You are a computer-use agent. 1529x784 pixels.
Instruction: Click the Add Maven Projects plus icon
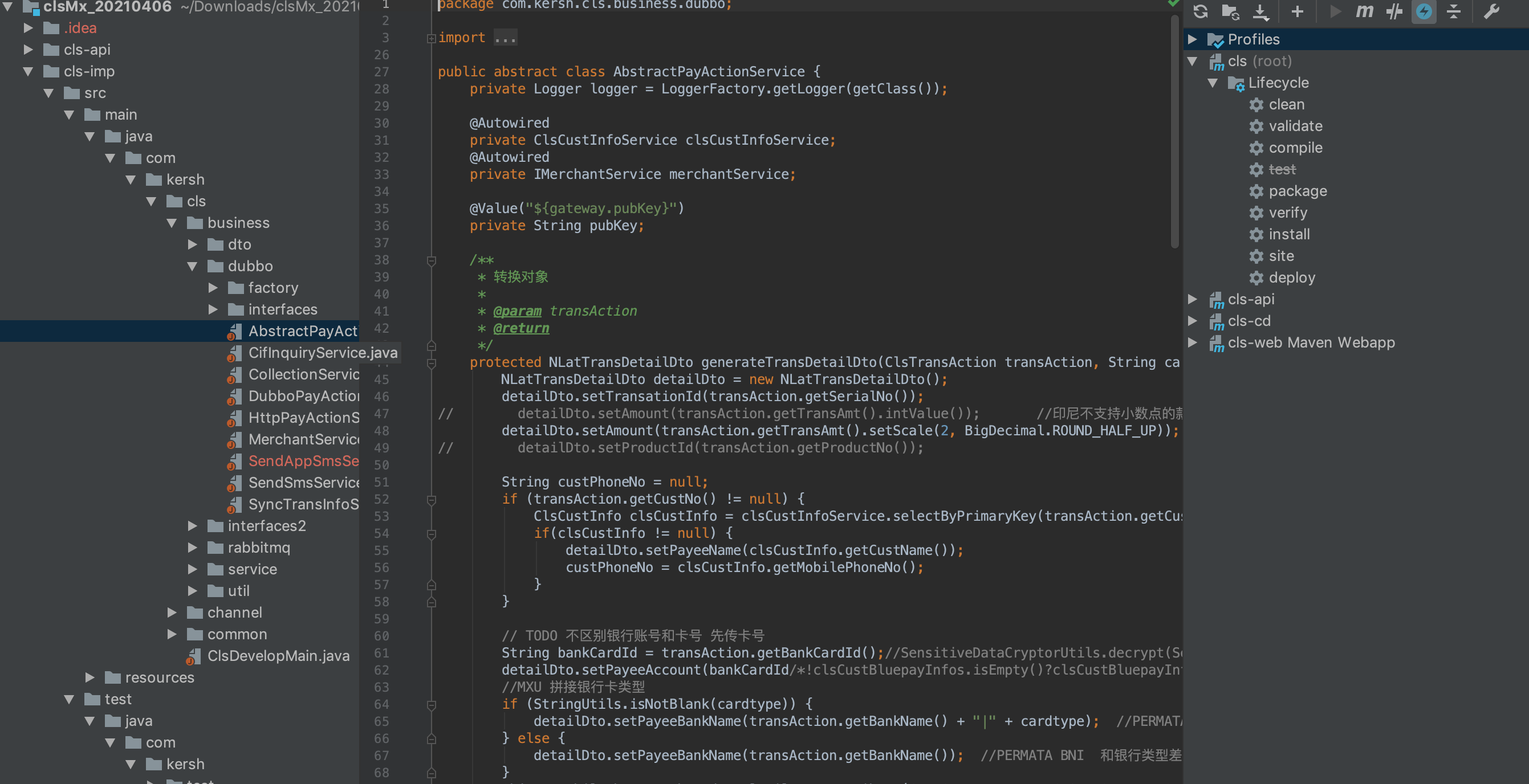click(1298, 11)
